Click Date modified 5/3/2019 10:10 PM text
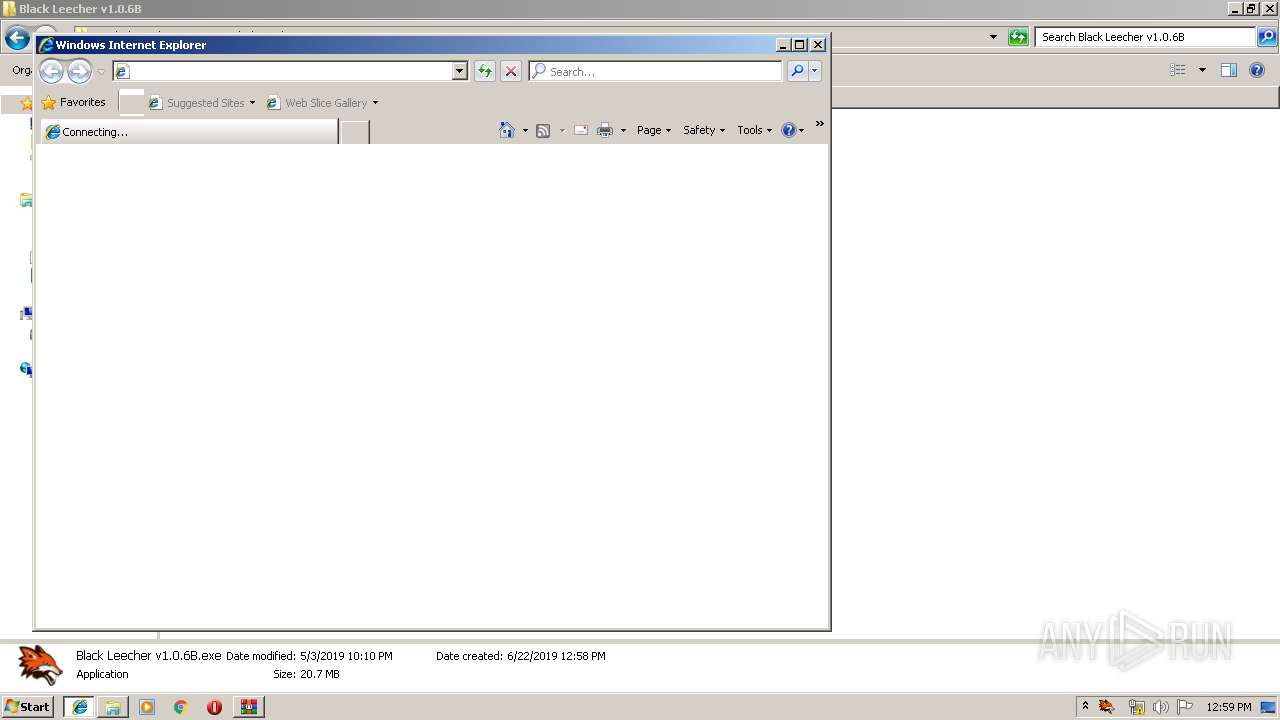1280x720 pixels. pos(309,656)
